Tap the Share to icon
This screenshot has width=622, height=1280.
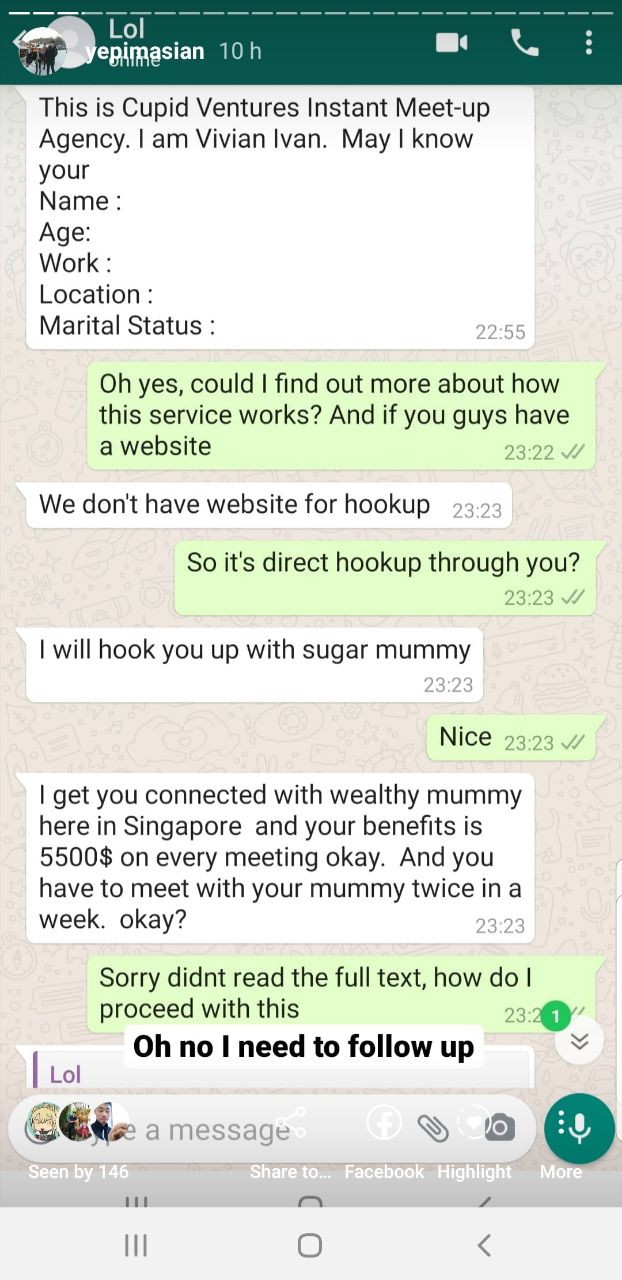(x=291, y=1123)
